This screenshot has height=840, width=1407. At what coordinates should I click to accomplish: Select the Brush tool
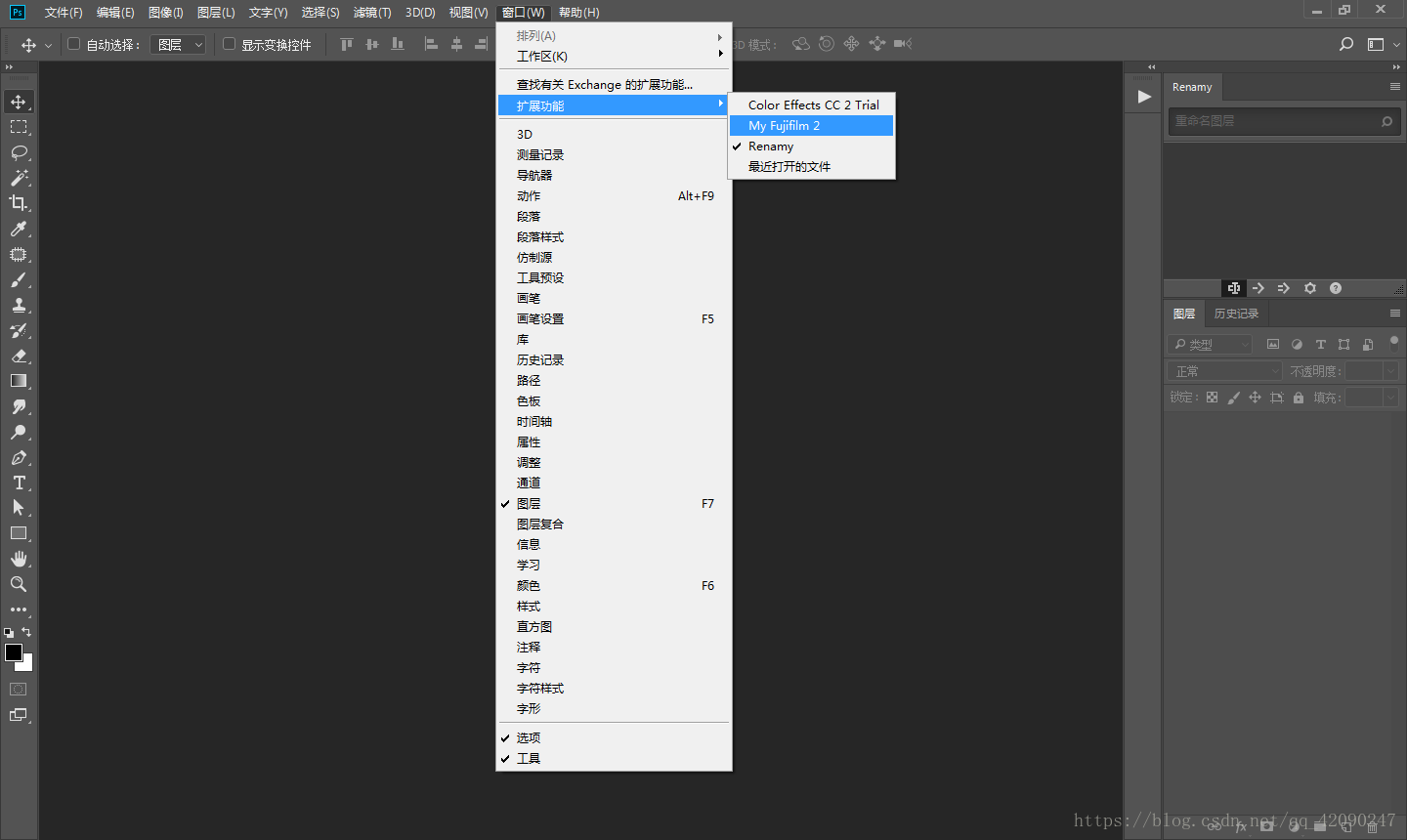pos(19,279)
